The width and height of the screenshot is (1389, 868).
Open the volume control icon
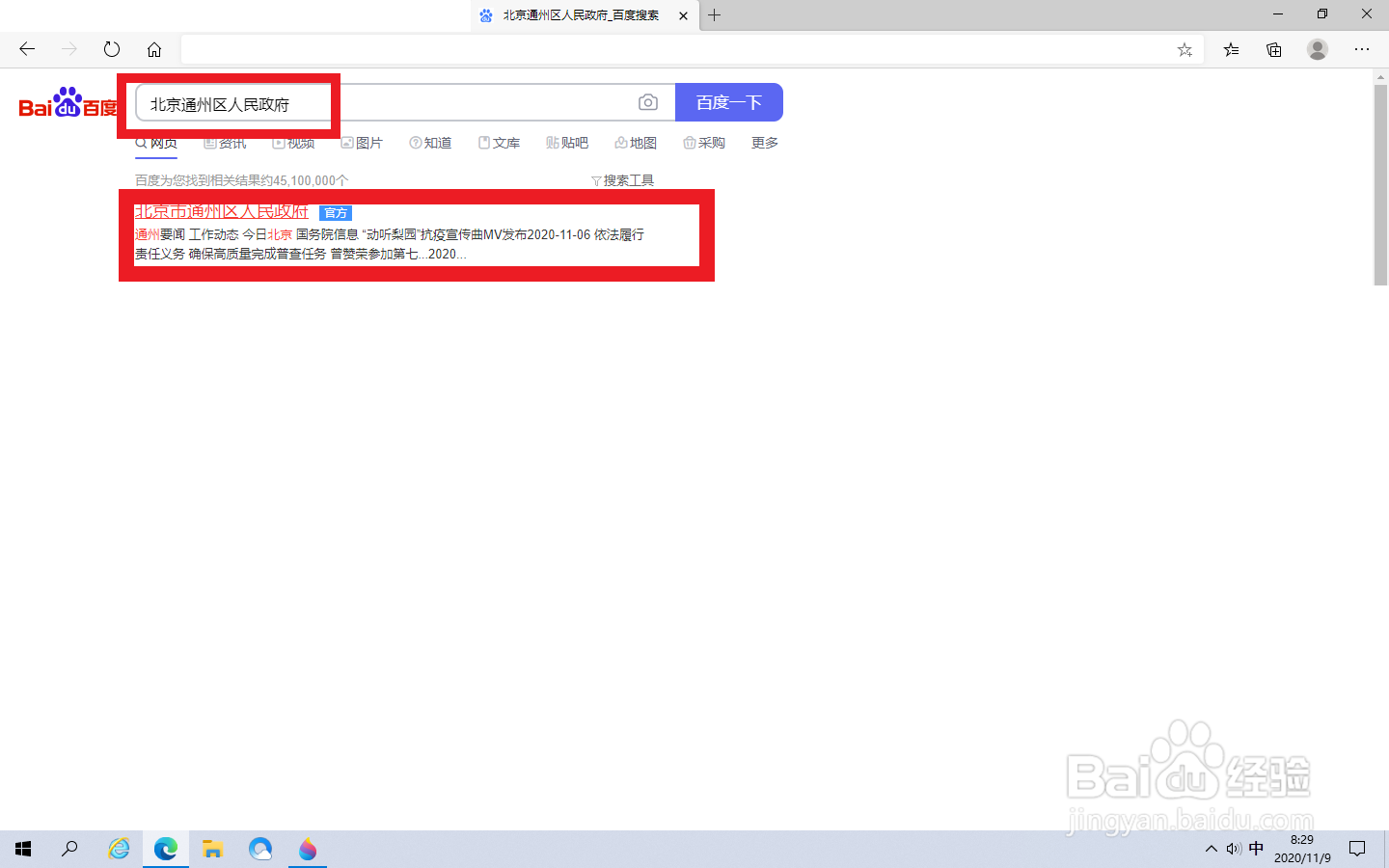point(1234,849)
